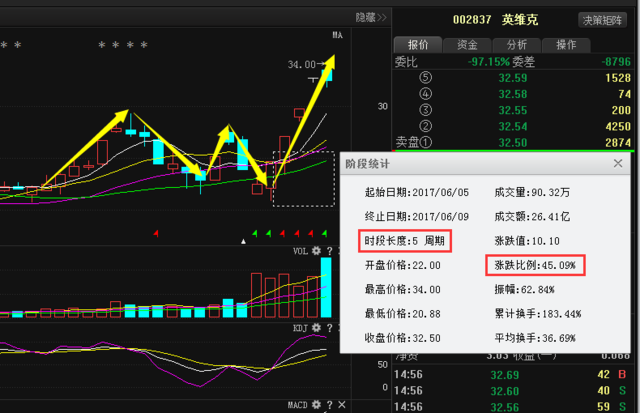640x413 pixels.
Task: Select 累计换手:183.44% entry
Action: tap(538, 314)
